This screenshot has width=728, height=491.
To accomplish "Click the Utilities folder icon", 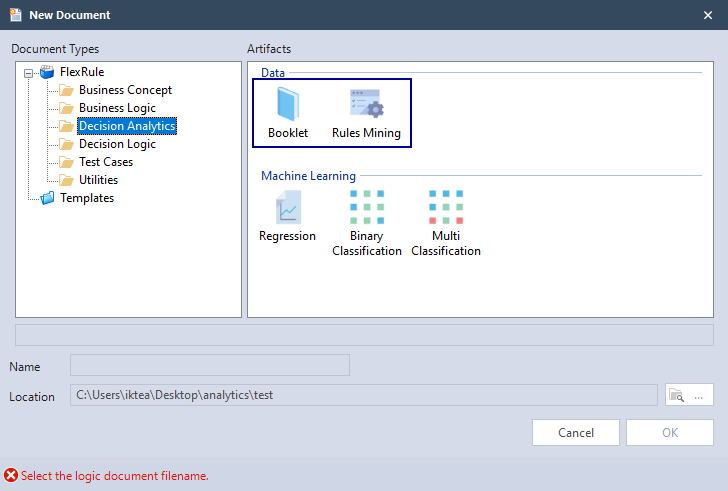I will (x=66, y=180).
